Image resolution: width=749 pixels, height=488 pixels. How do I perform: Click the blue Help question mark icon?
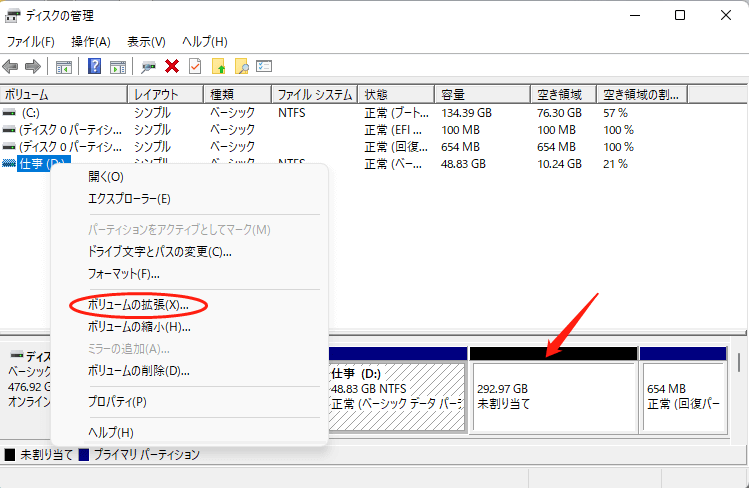[95, 66]
